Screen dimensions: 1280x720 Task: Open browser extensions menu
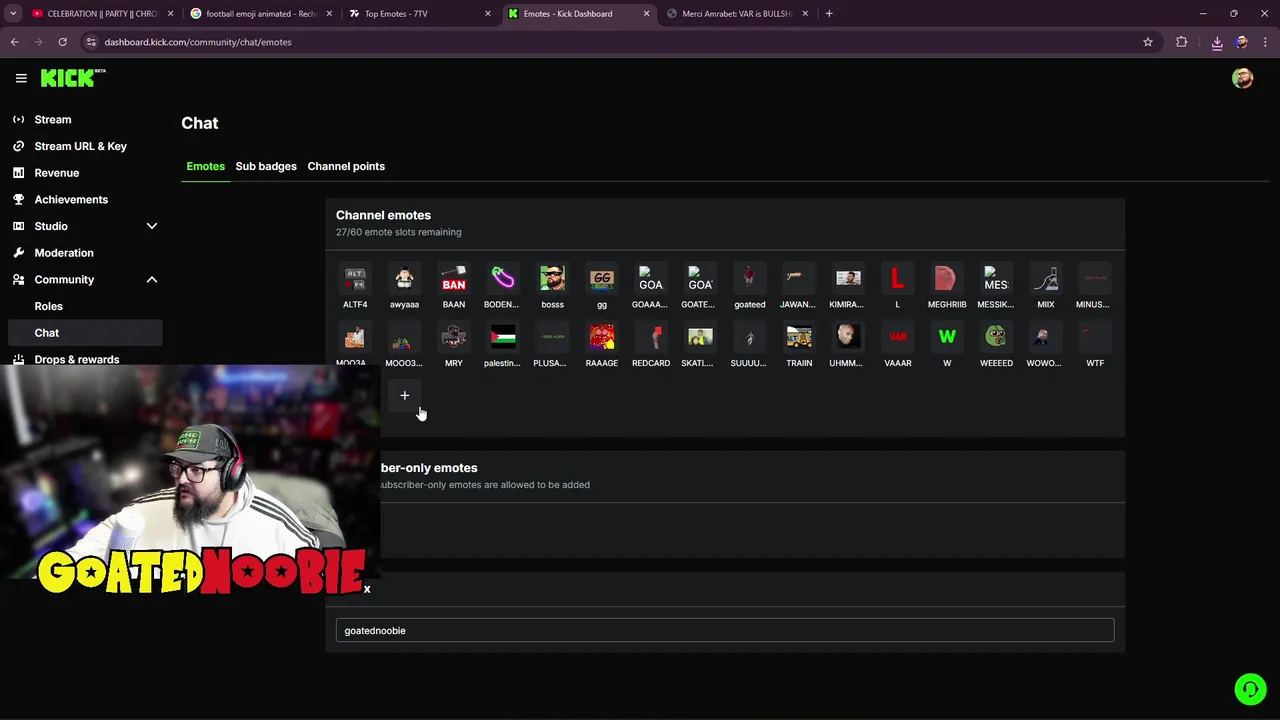1182,42
